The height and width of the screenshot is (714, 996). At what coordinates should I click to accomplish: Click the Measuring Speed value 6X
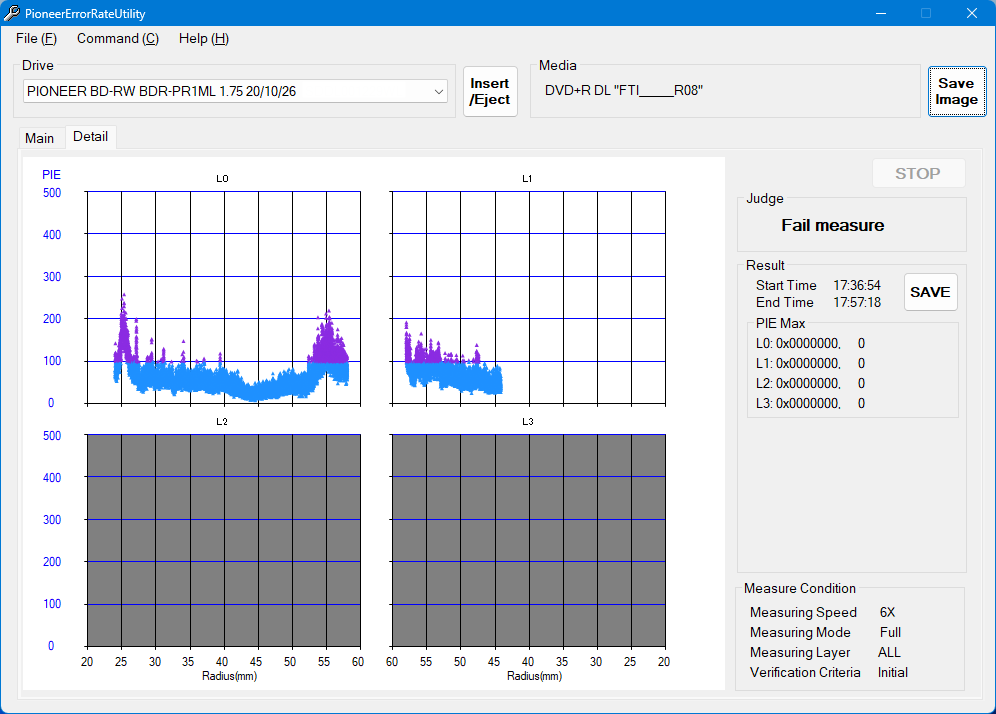tap(887, 612)
